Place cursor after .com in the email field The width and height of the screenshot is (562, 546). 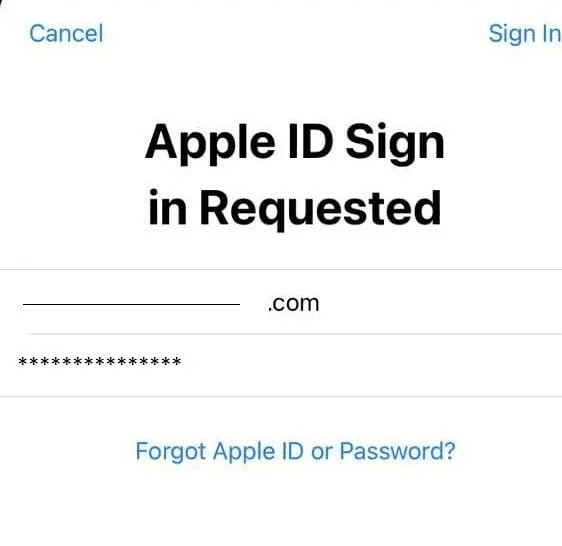(x=319, y=304)
